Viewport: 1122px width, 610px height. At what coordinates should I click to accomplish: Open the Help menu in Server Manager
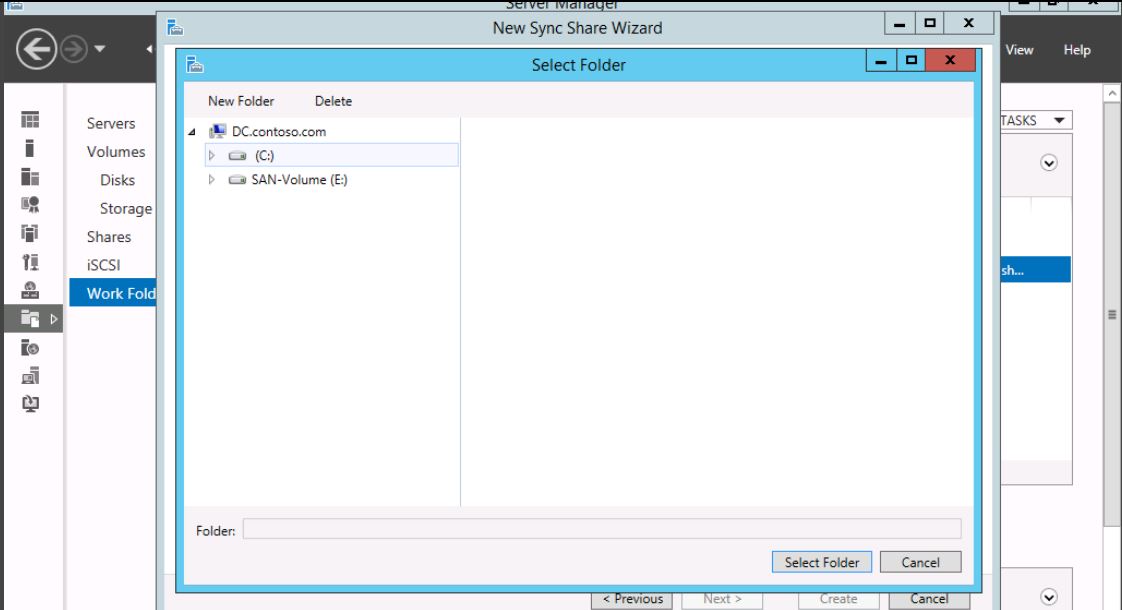1077,50
